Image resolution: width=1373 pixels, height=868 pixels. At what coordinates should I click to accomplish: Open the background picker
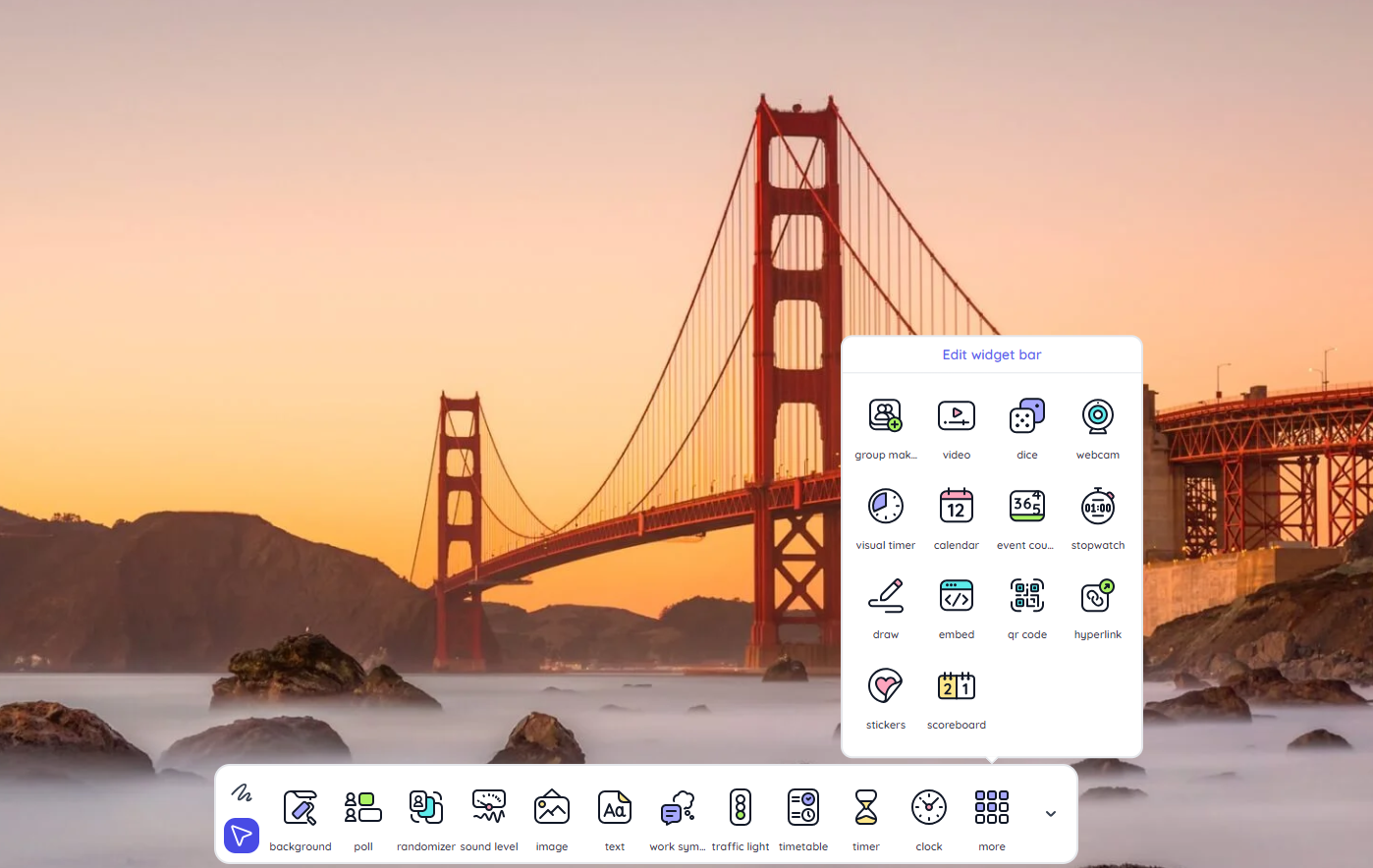coord(301,814)
